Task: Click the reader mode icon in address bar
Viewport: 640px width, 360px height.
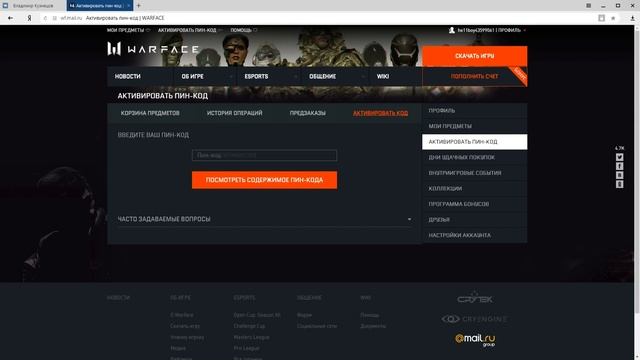Action: 602,18
